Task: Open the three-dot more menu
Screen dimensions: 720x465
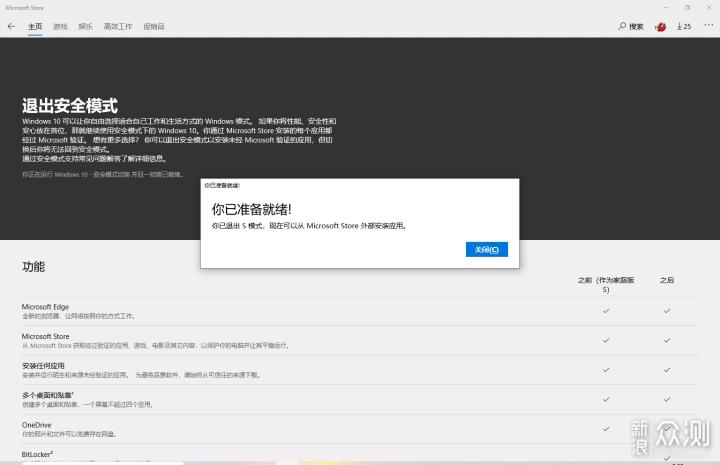Action: [709, 26]
